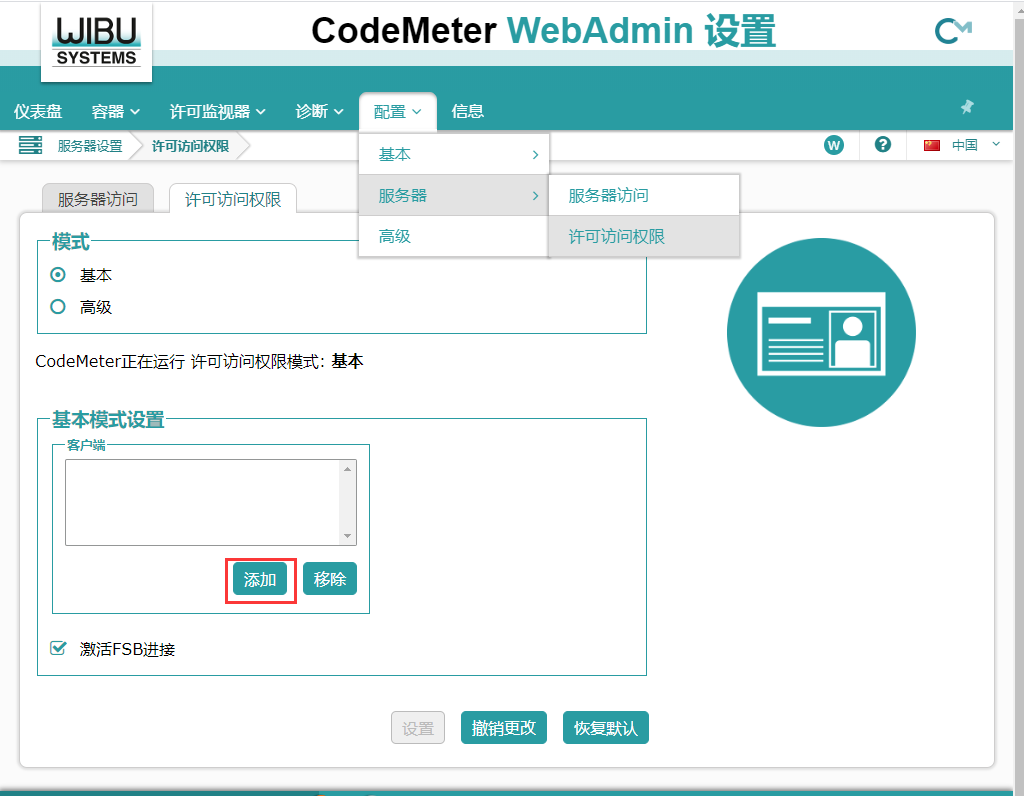Open the 诊断 dropdown menu

click(319, 112)
